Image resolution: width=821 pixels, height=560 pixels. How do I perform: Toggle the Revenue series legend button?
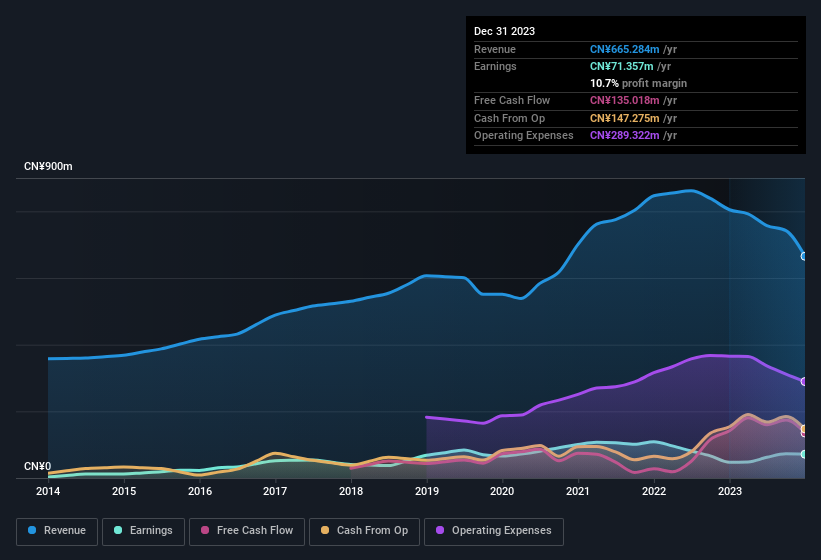pos(57,531)
